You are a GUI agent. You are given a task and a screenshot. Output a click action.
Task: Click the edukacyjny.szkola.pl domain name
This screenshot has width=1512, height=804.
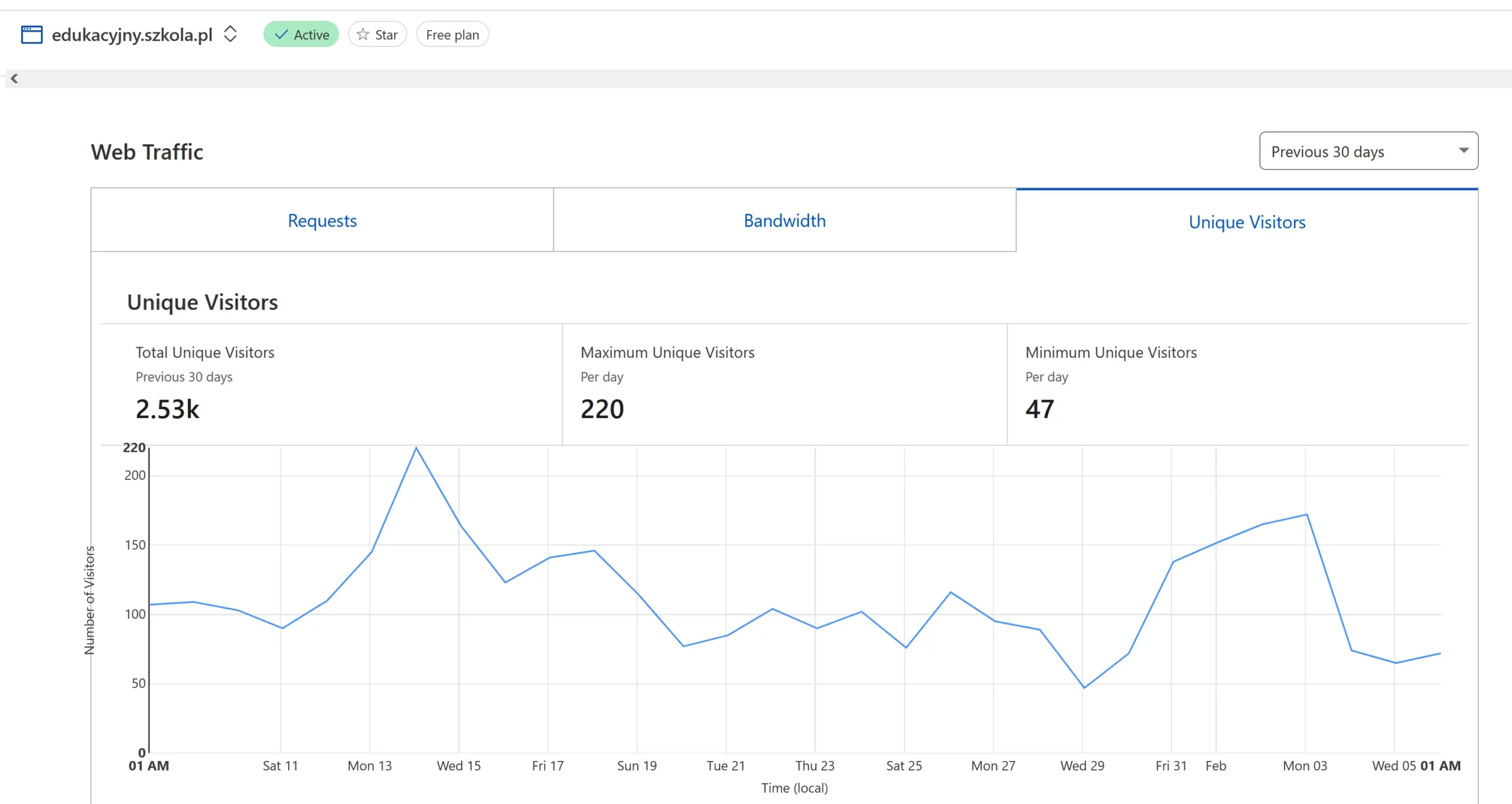(x=132, y=35)
